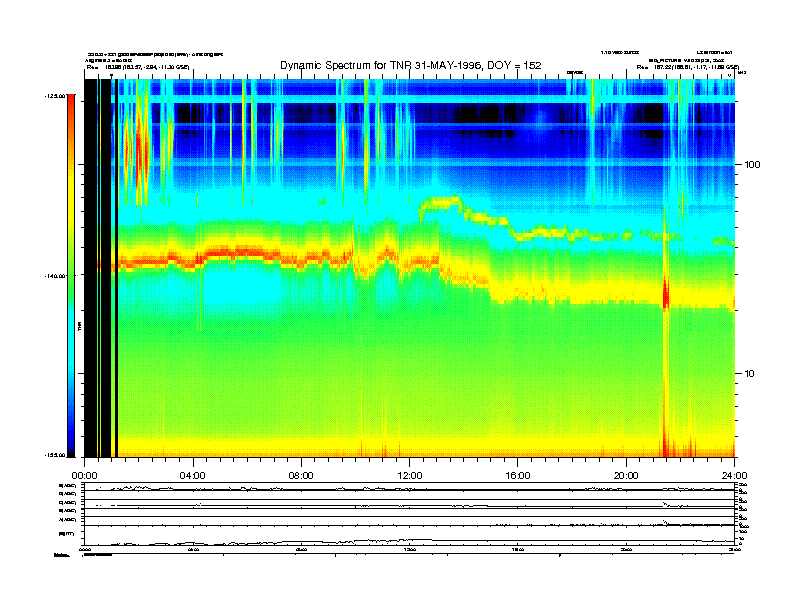Click the 100 frequency axis label

tap(752, 165)
